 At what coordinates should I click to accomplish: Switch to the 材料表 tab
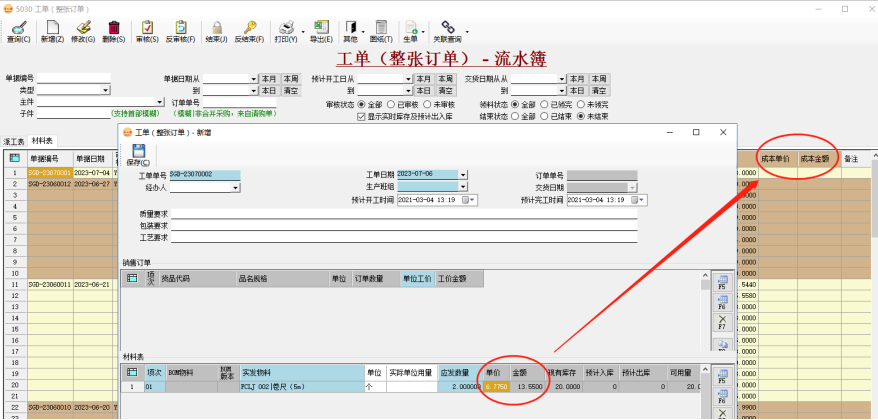(43, 141)
